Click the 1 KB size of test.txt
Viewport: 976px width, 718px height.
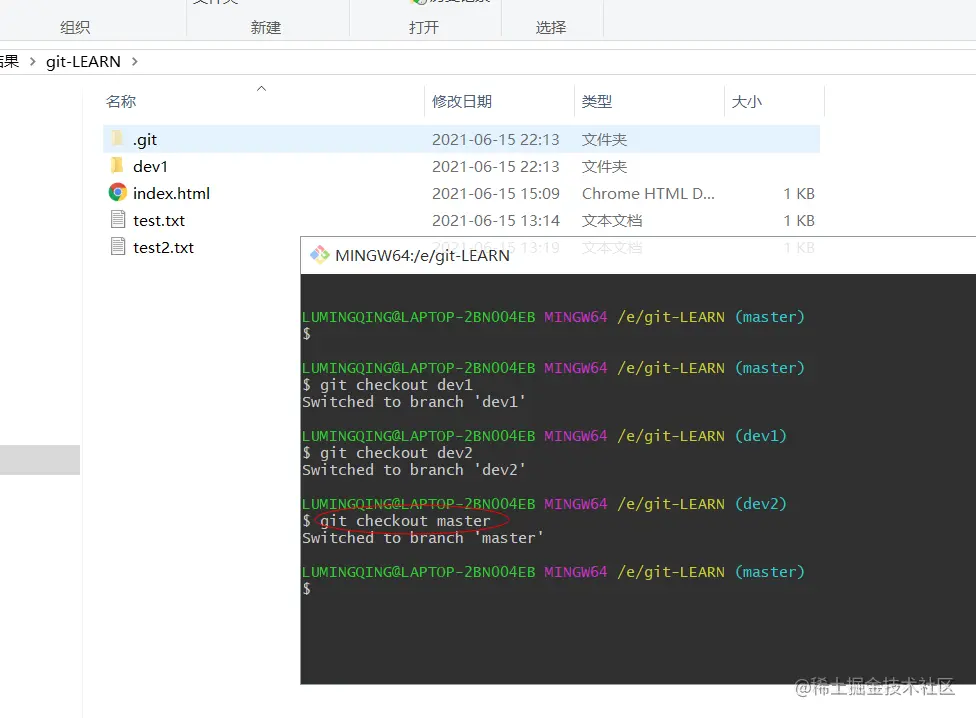[x=799, y=220]
